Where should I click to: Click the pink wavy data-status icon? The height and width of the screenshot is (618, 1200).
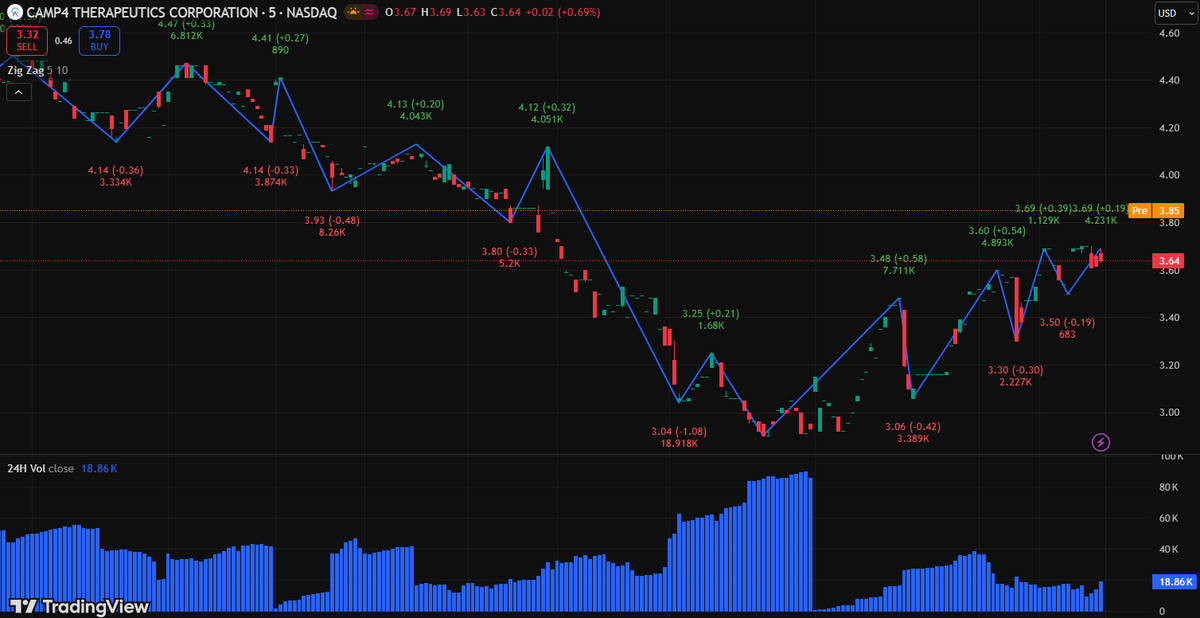pos(371,12)
